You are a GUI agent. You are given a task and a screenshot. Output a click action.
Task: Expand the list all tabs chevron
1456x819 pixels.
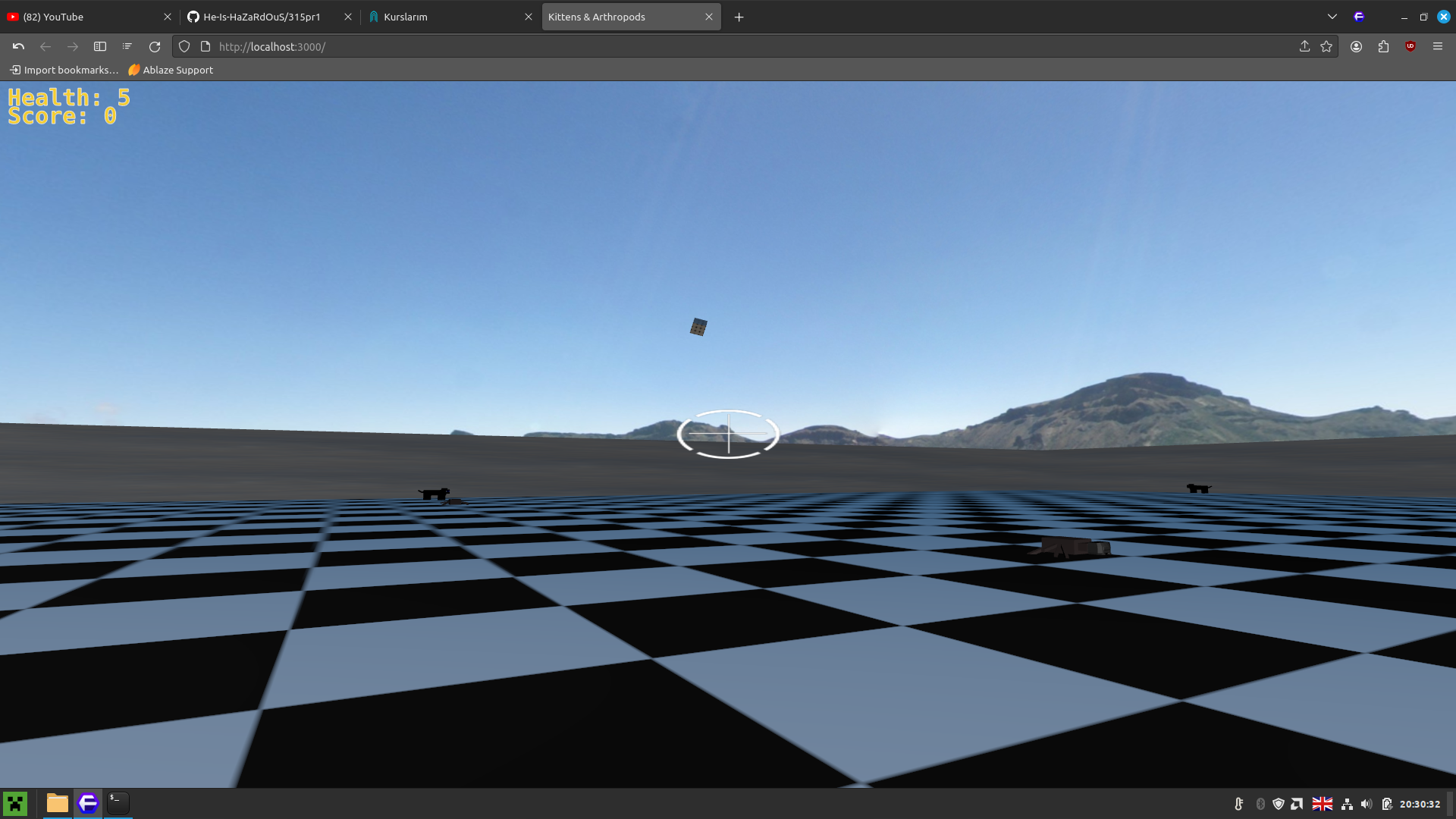[x=1332, y=17]
